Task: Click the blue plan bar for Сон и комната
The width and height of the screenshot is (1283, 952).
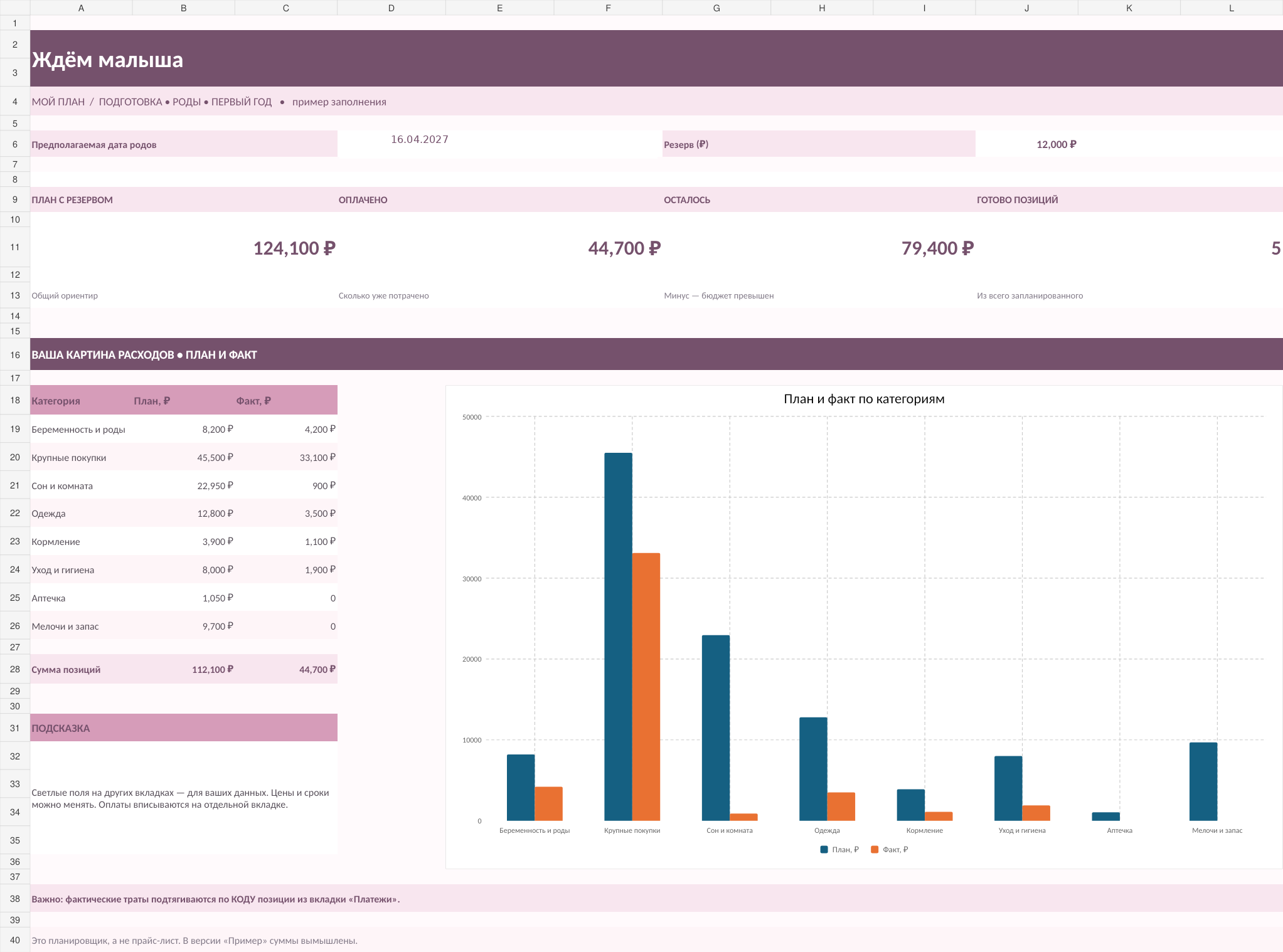Action: [716, 727]
